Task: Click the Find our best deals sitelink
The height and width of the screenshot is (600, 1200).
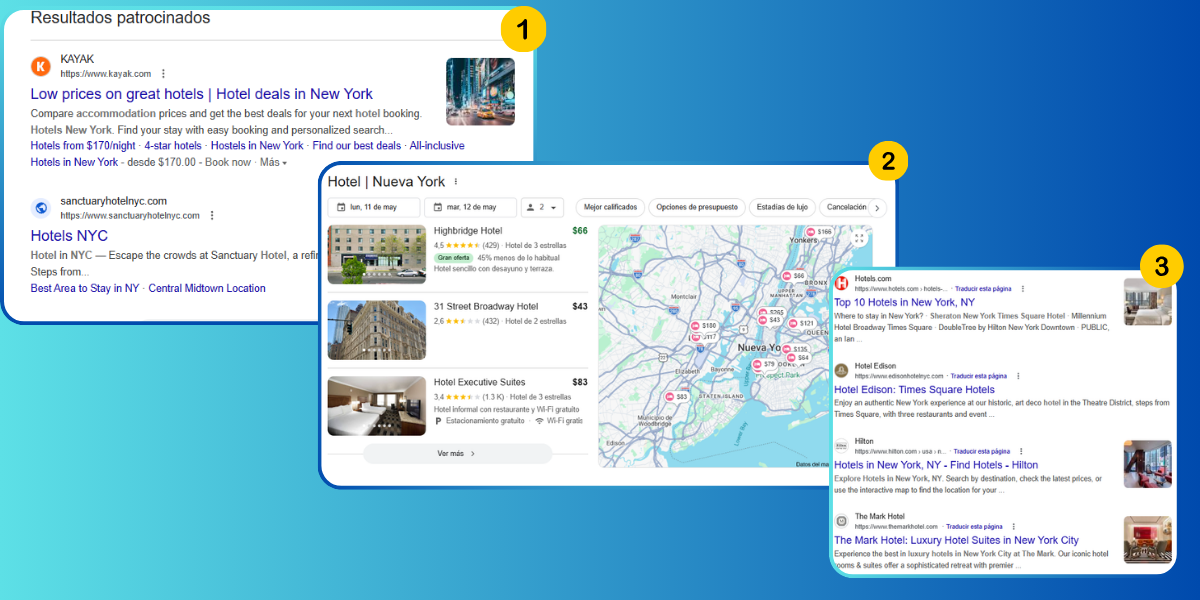Action: coord(356,146)
